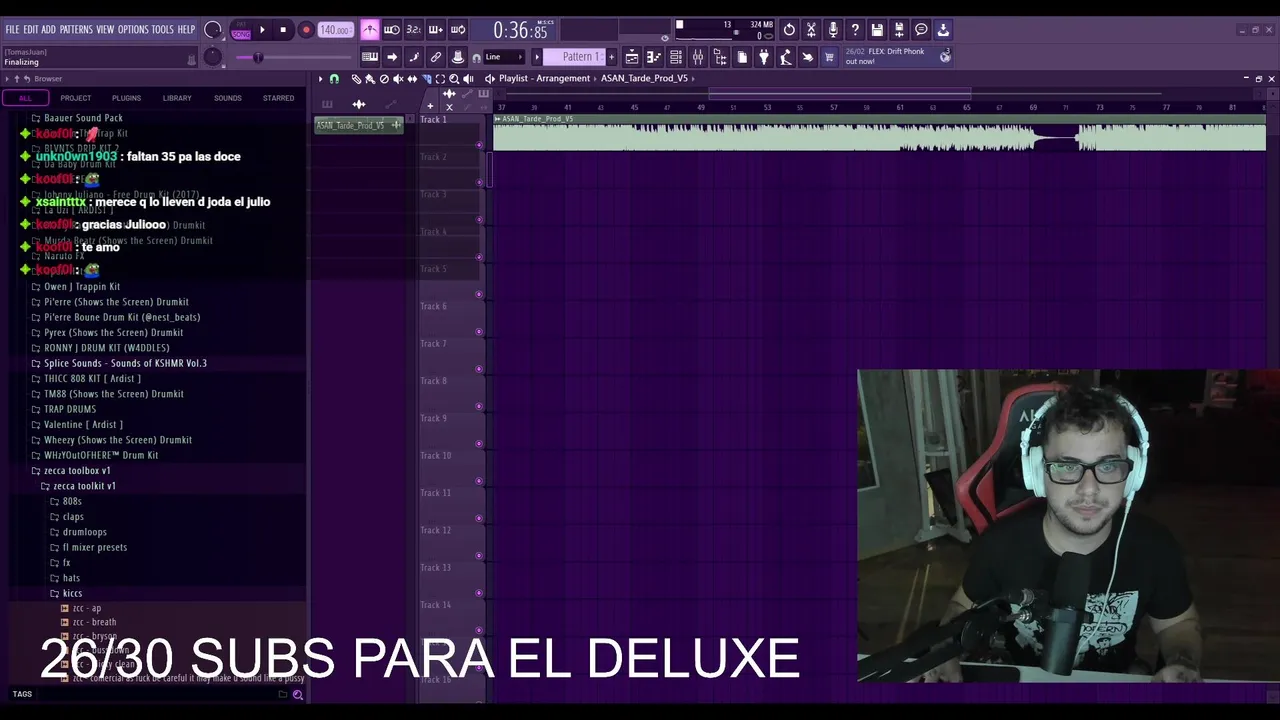This screenshot has width=1280, height=720.
Task: Toggle the 3-2-1 countdown before recording
Action: point(414,30)
